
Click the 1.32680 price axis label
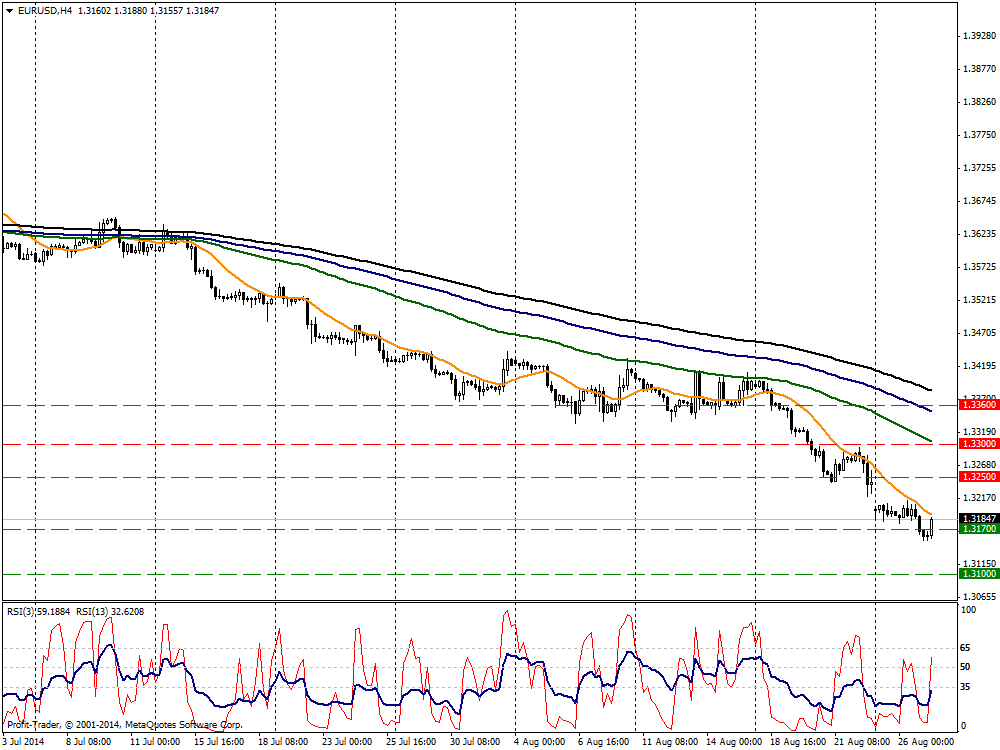pos(979,465)
